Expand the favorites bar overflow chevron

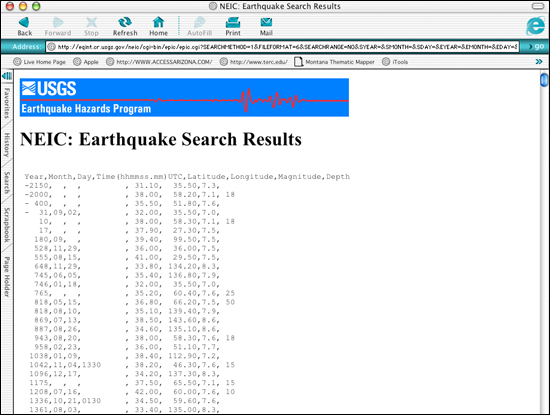click(x=539, y=62)
